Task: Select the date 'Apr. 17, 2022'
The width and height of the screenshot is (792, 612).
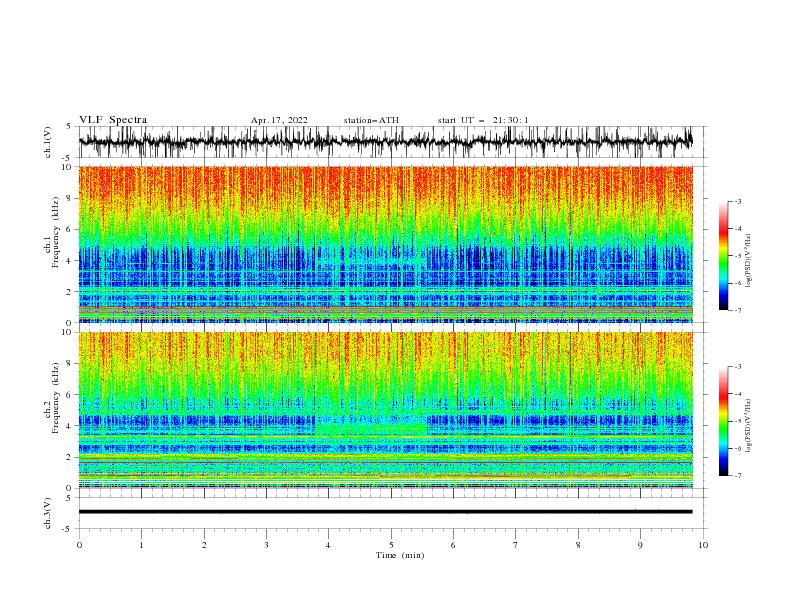Action: point(279,120)
